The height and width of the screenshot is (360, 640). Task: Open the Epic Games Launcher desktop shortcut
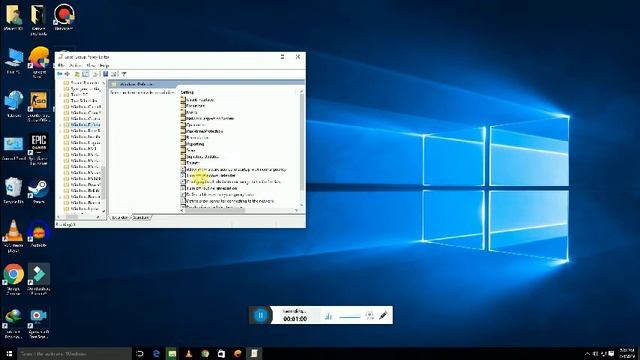pos(38,149)
